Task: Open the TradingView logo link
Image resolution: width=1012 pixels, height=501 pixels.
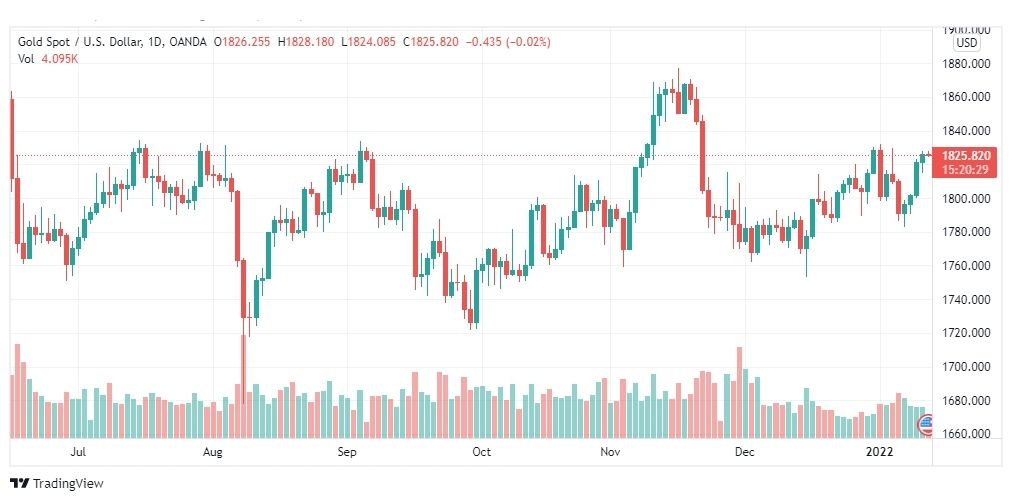Action: click(57, 483)
